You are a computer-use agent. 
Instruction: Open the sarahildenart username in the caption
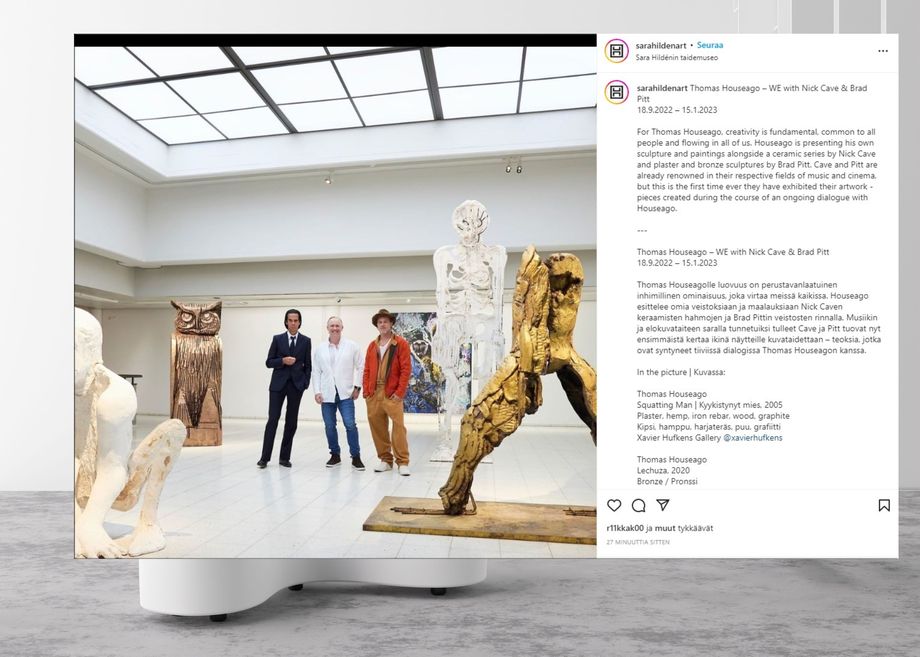pos(662,88)
